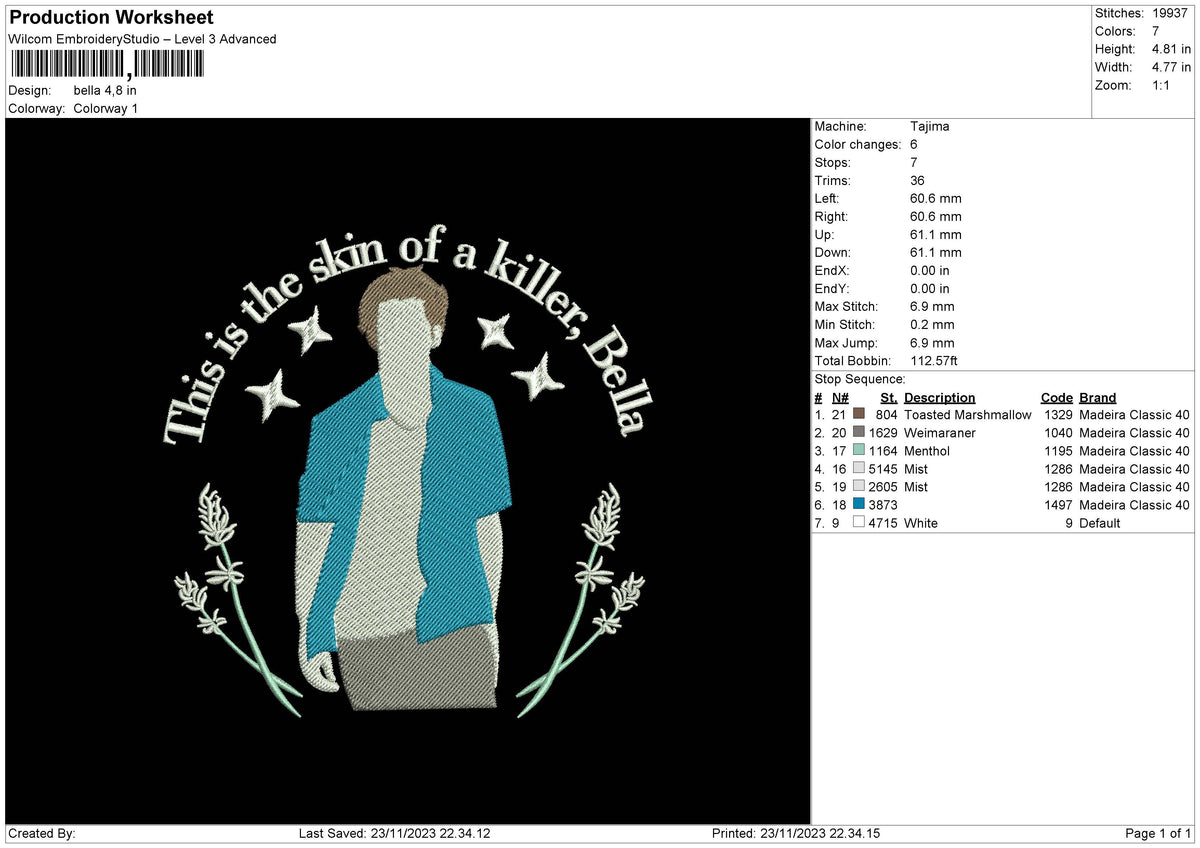Screen dimensions: 1200x848
Task: Select the 'Menthol' description
Action: tap(927, 451)
